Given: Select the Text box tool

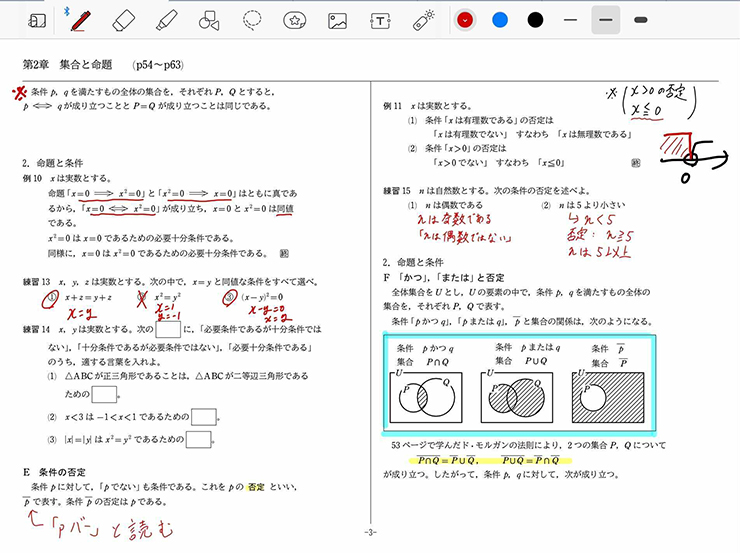Looking at the screenshot, I should (380, 21).
